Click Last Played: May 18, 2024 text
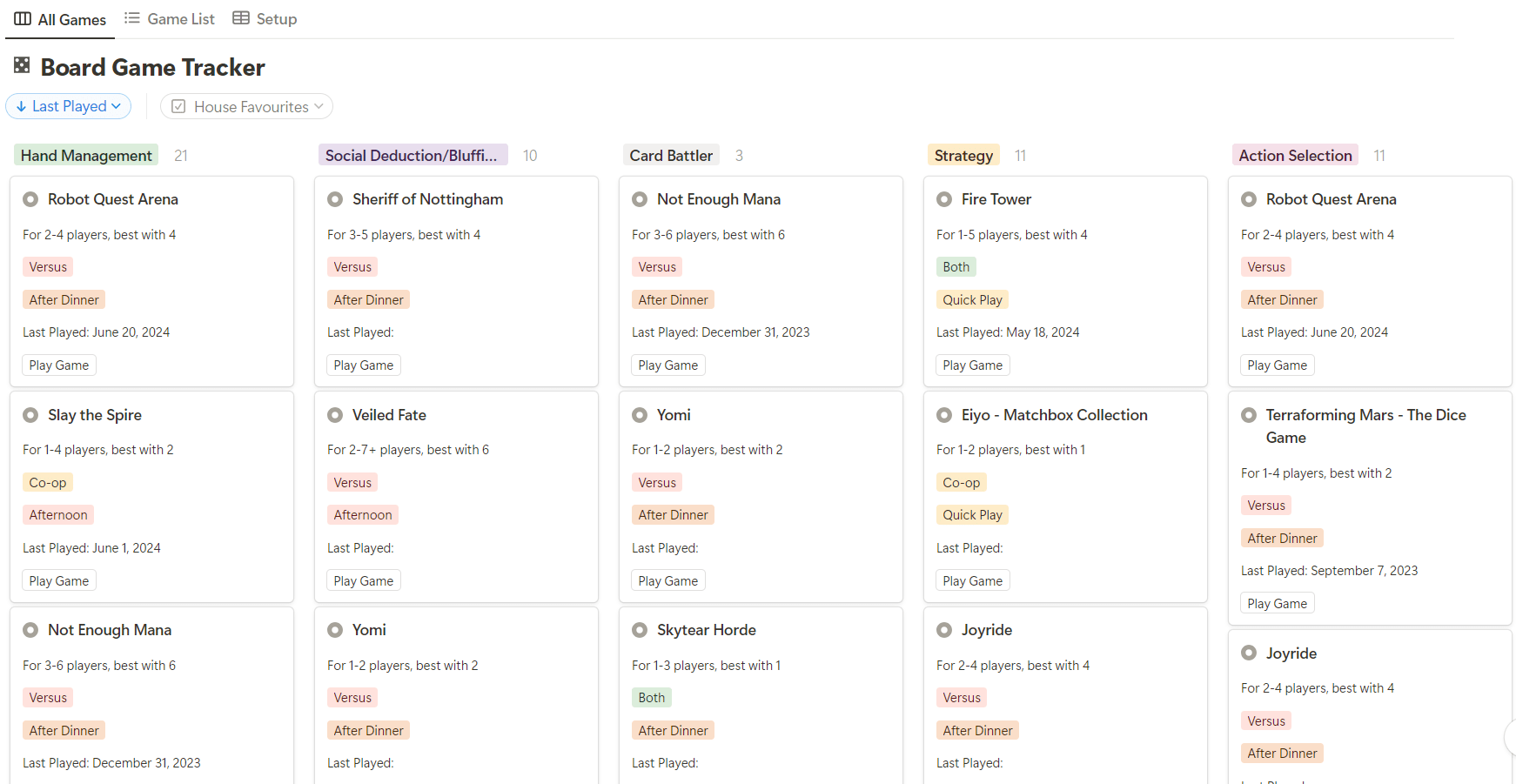The width and height of the screenshot is (1516, 784). click(x=1008, y=332)
